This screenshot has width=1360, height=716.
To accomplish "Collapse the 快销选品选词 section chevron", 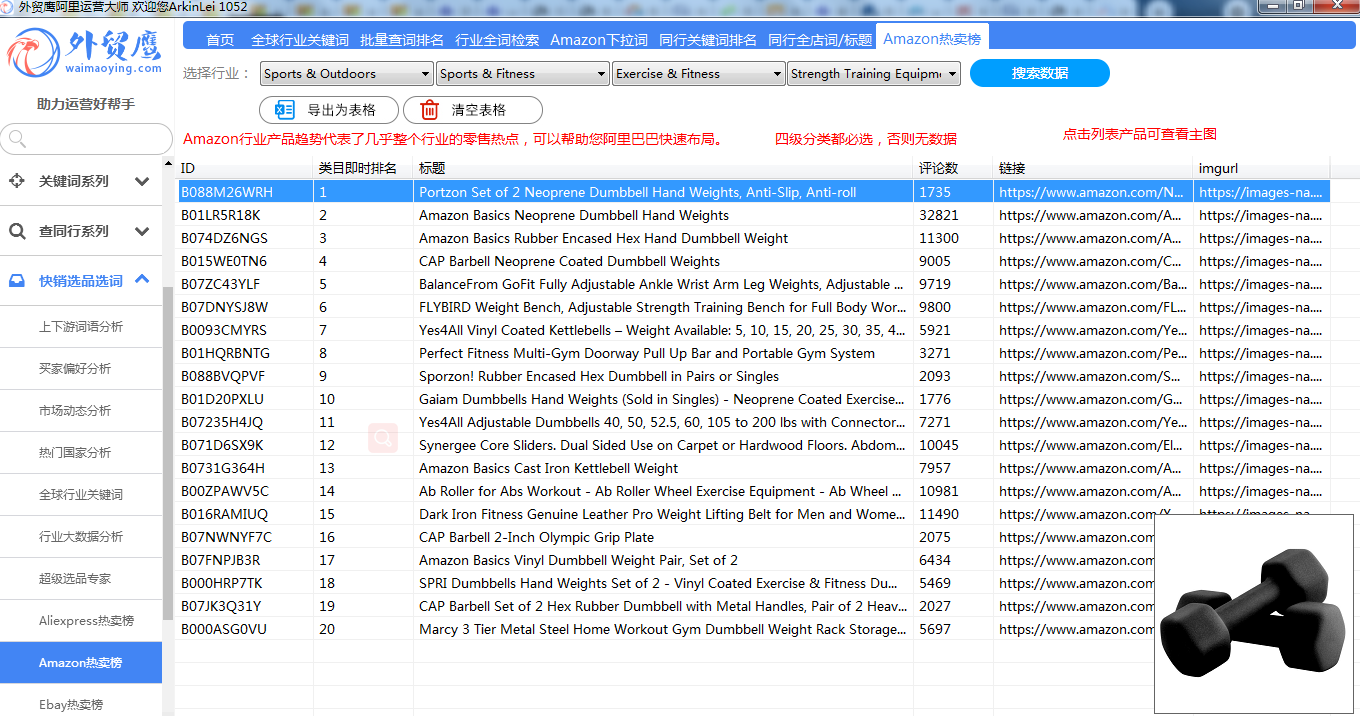I will (x=142, y=280).
